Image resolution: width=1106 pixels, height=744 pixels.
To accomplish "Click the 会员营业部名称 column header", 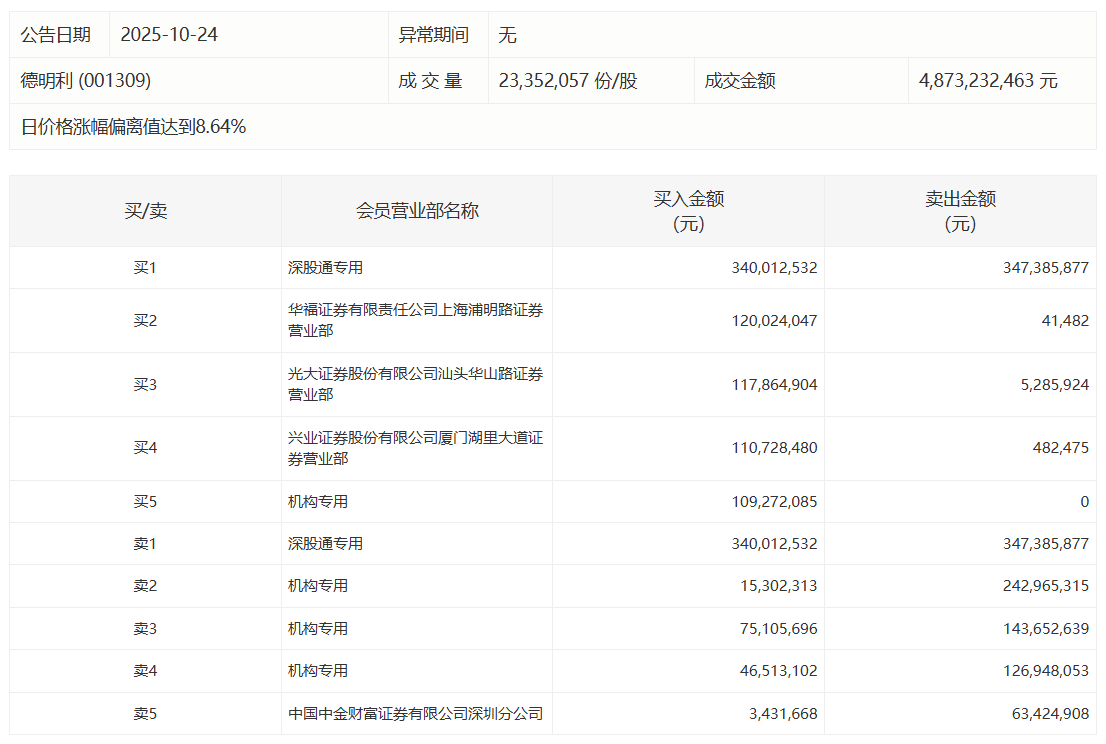I will 417,211.
